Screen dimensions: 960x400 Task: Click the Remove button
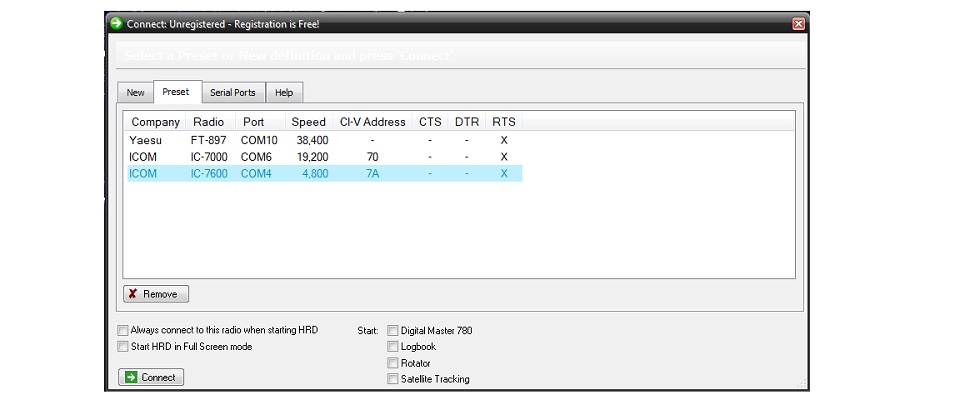[156, 294]
